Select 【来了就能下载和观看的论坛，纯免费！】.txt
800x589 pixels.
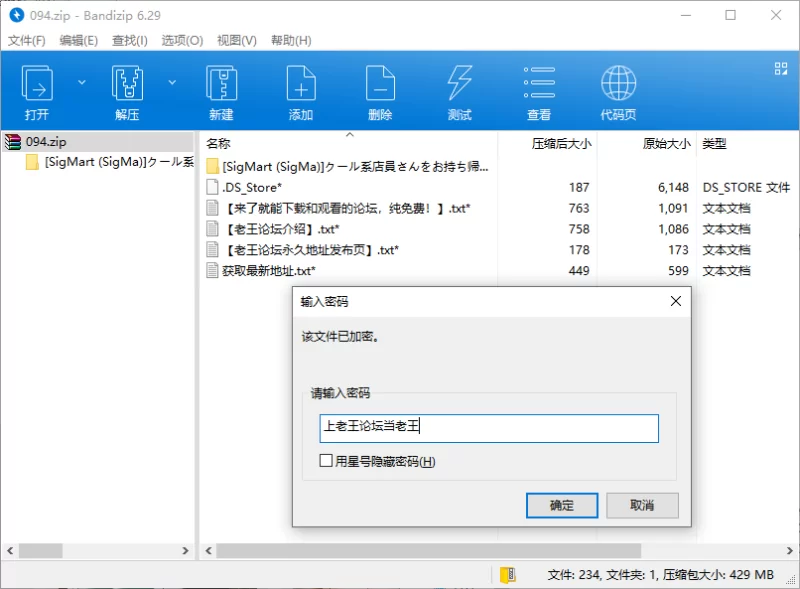tap(346, 208)
